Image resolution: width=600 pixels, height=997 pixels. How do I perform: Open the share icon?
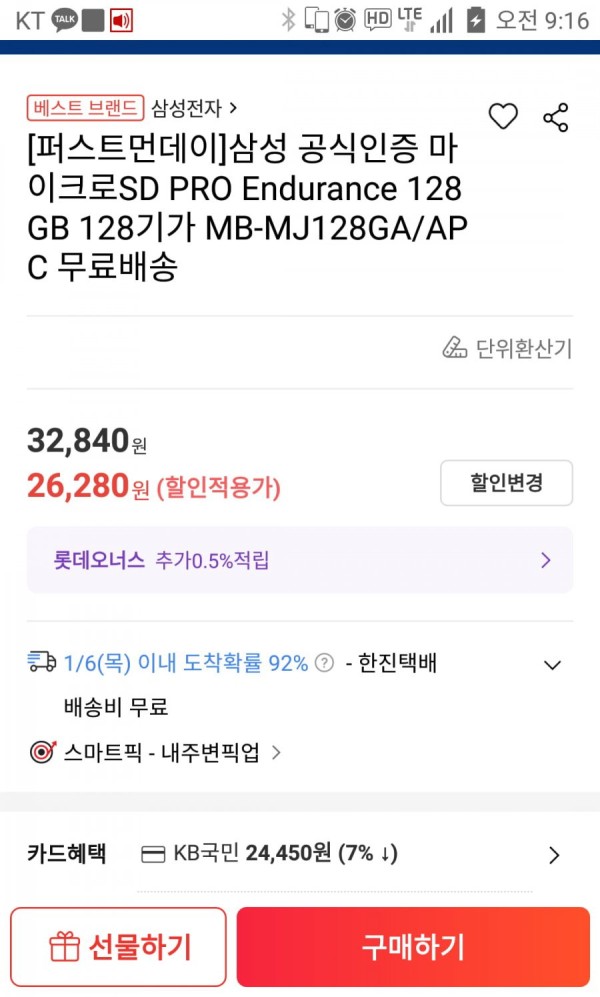coord(556,118)
